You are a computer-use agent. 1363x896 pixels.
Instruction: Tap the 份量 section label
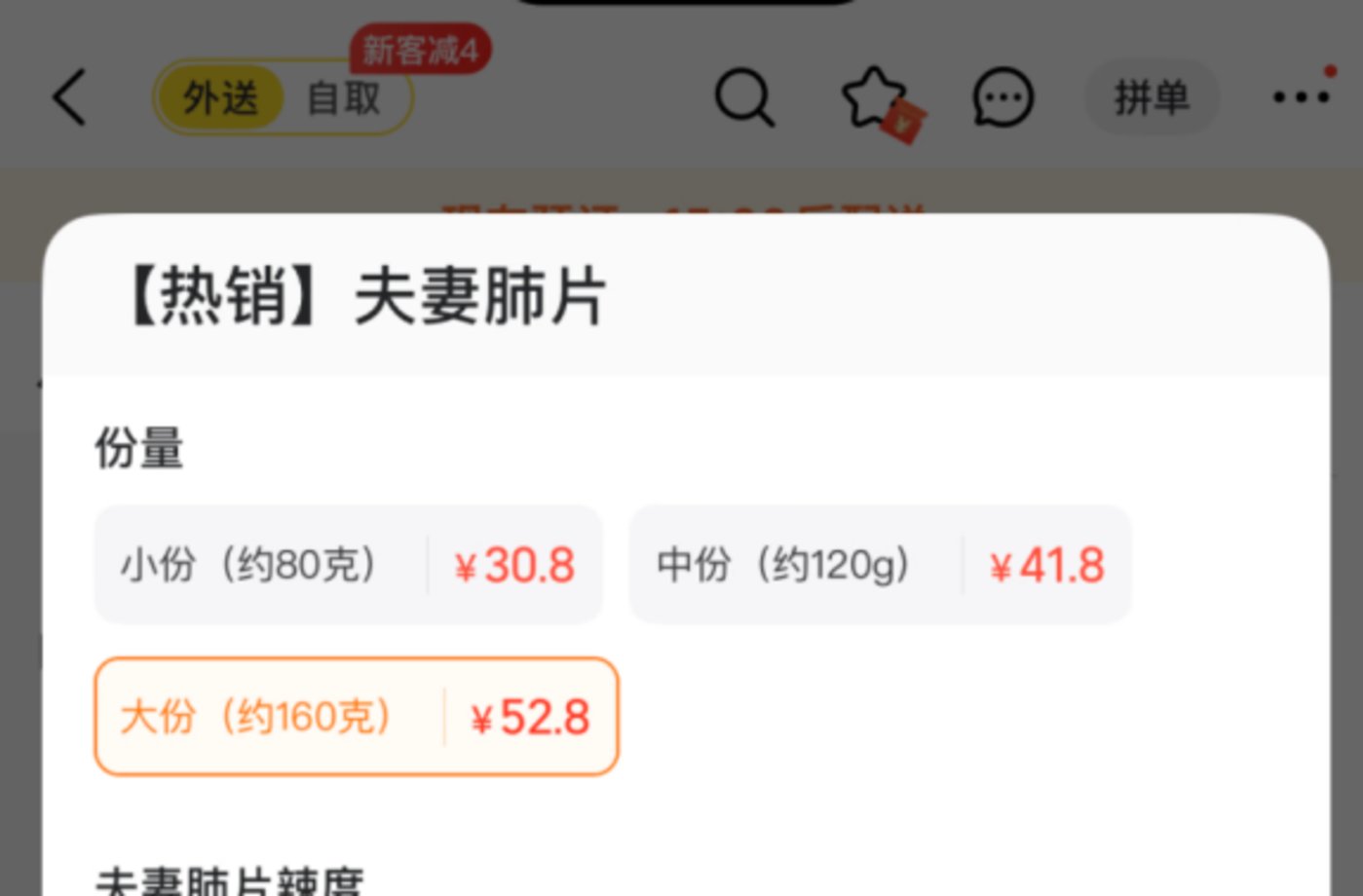(138, 449)
